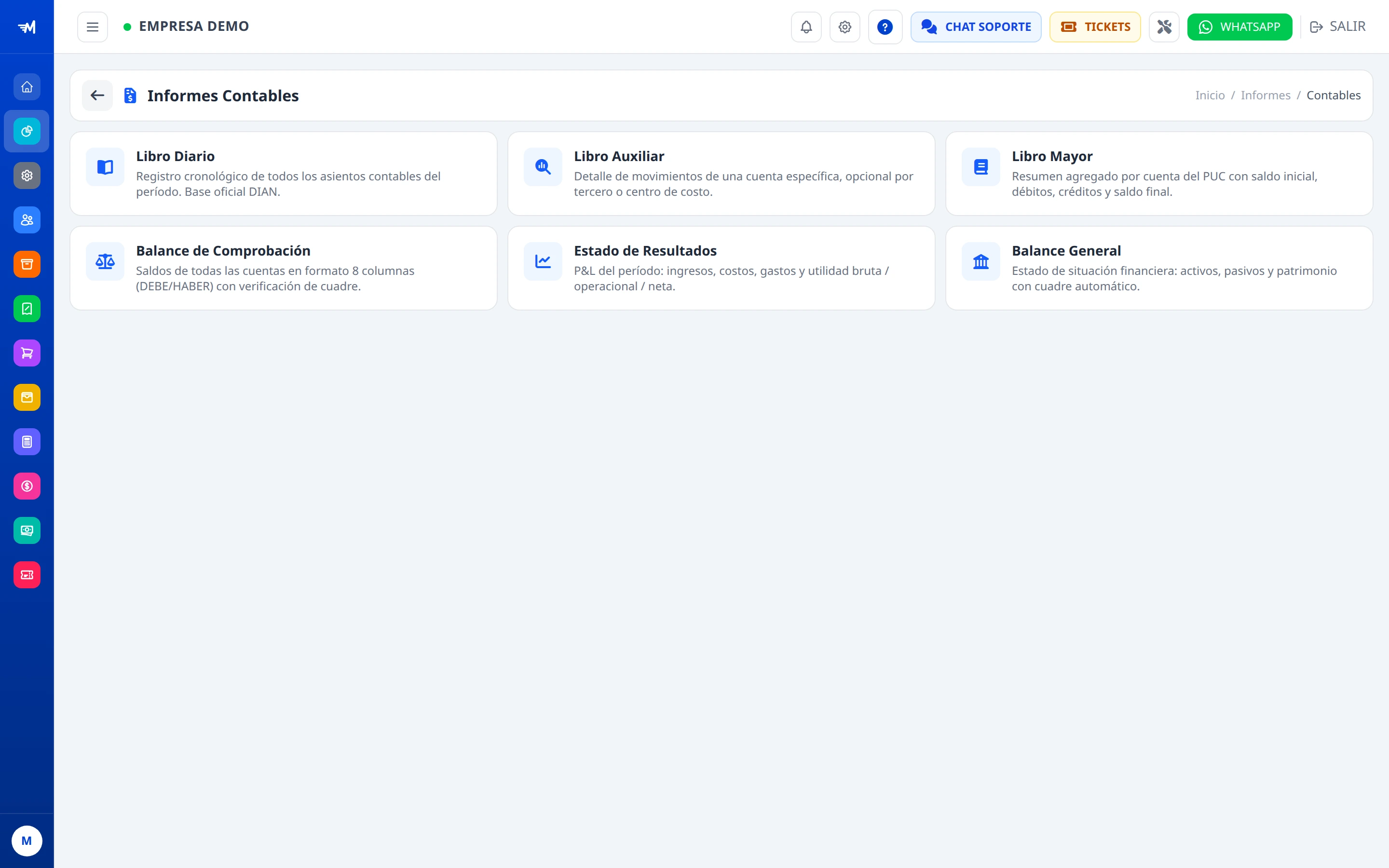Click the Informes Contables page title
The height and width of the screenshot is (868, 1389).
(223, 96)
